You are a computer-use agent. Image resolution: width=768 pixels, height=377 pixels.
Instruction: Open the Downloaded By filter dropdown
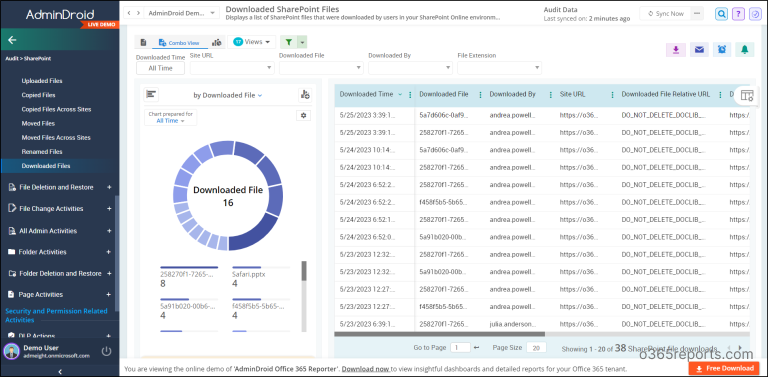click(410, 68)
